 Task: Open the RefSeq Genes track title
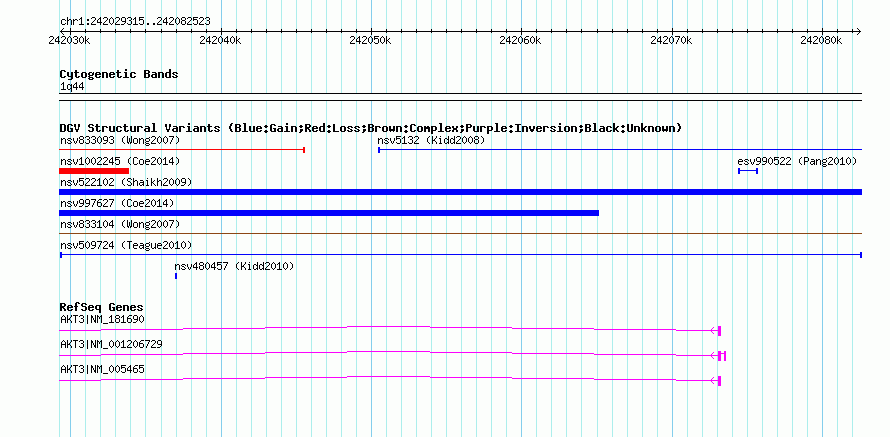click(102, 308)
